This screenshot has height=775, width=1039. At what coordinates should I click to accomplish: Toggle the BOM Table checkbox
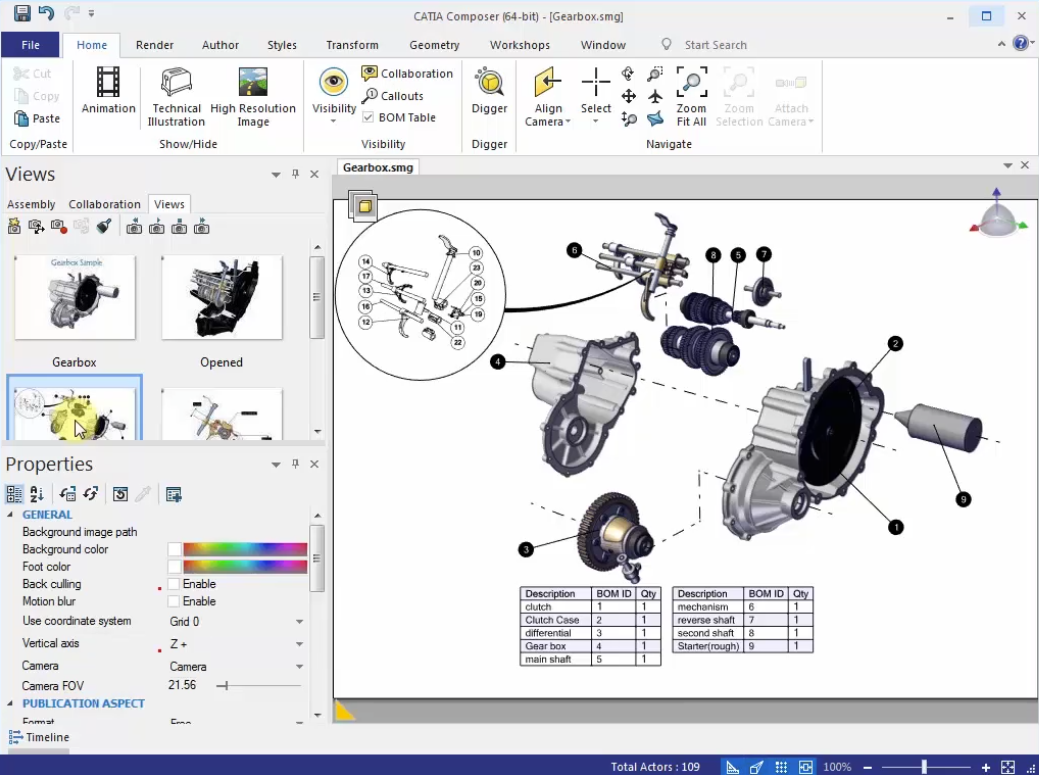click(368, 117)
